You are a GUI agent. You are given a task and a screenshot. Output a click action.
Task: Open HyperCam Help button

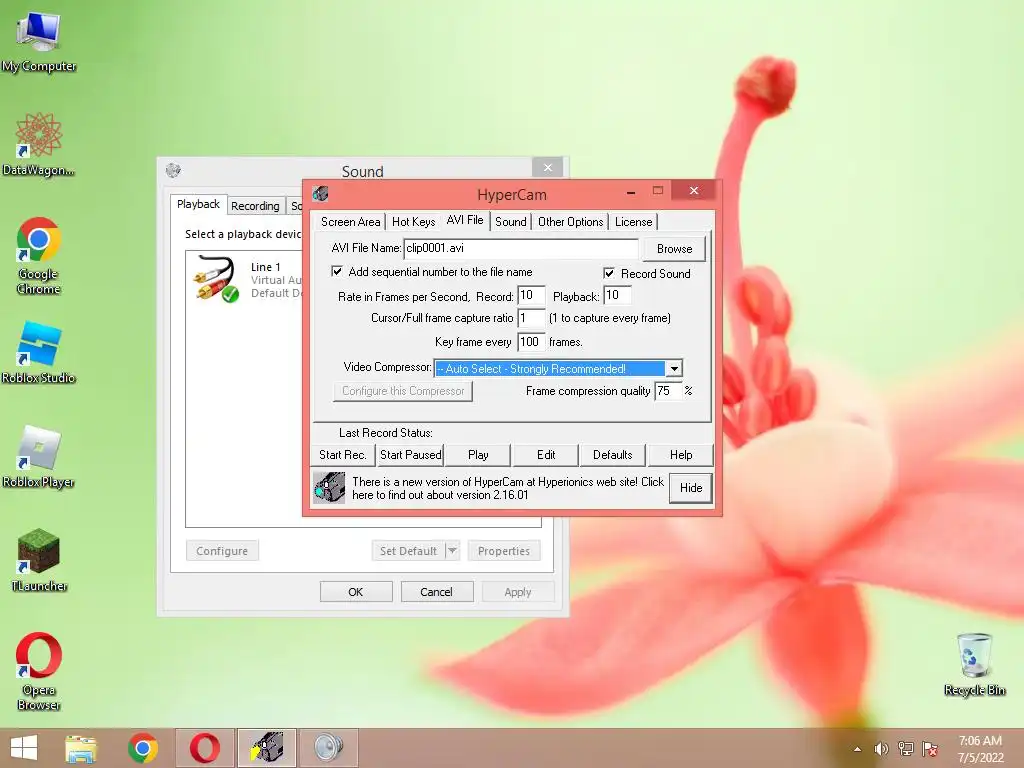click(680, 455)
